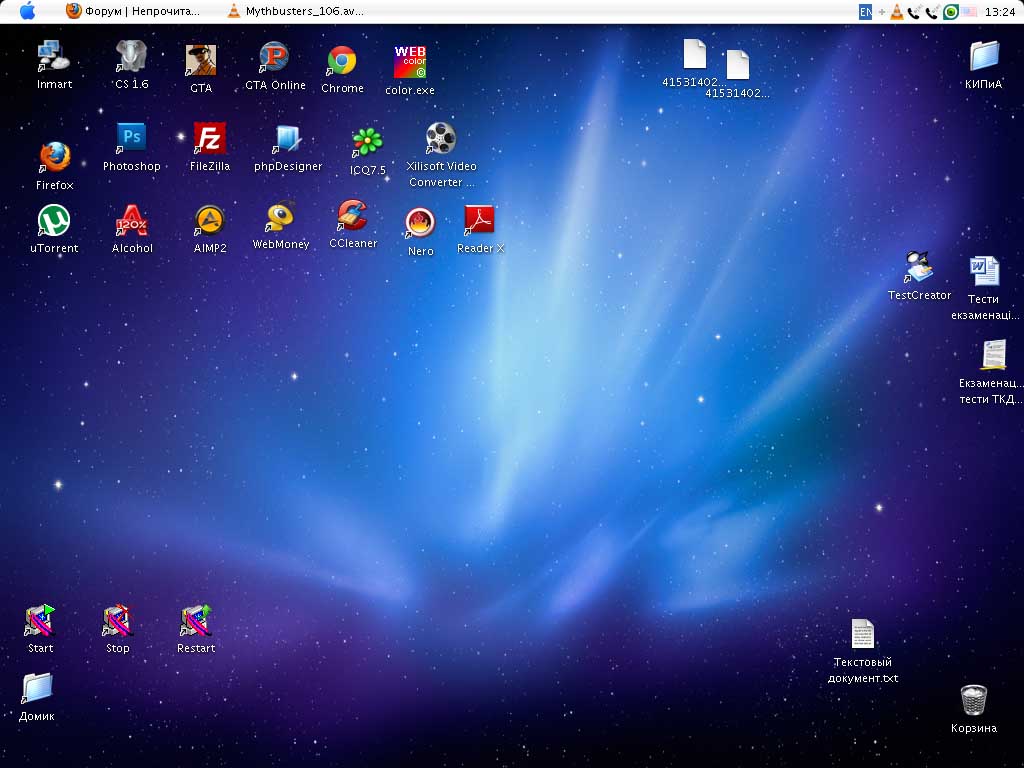Open the Photoshop desktop shortcut
This screenshot has height=768, width=1024.
pyautogui.click(x=131, y=138)
